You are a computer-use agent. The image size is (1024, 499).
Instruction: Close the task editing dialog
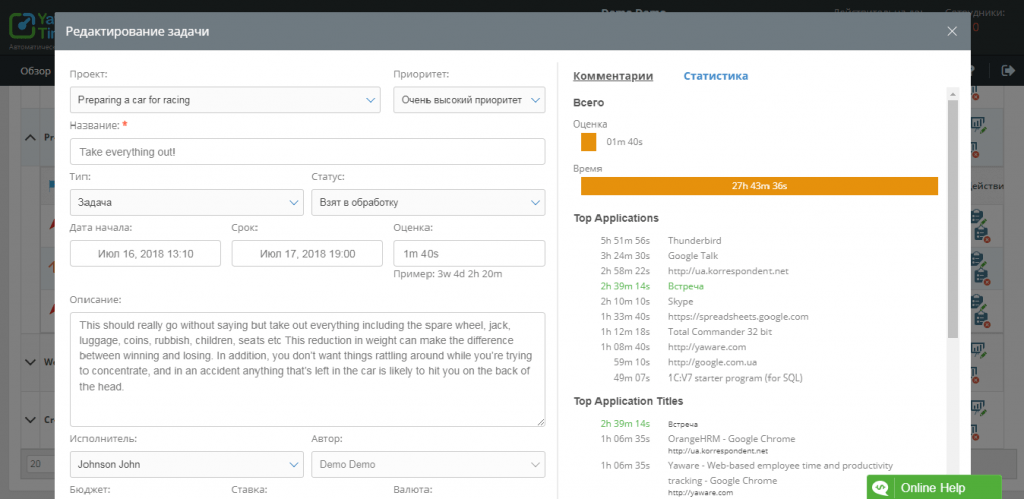coord(952,32)
